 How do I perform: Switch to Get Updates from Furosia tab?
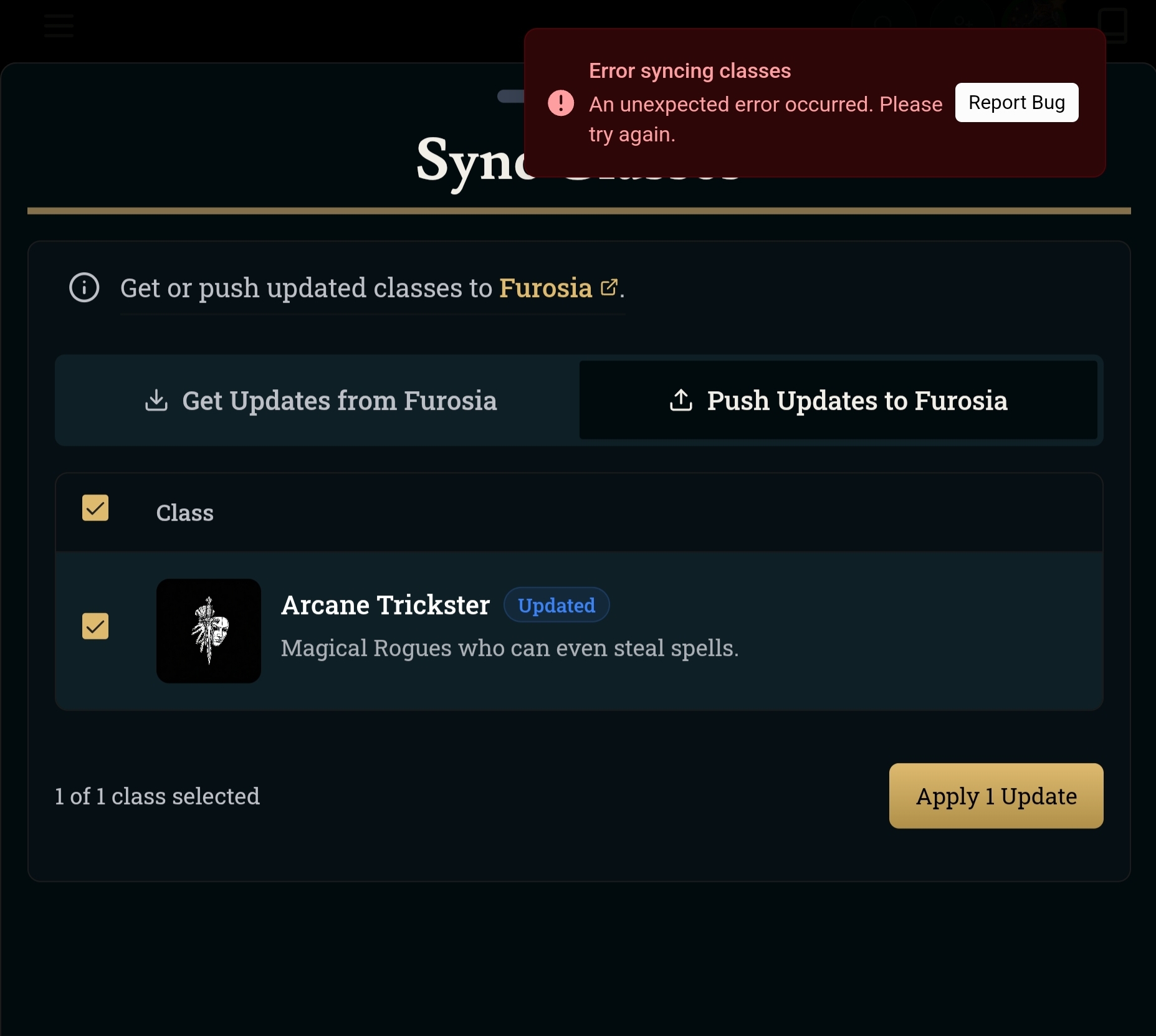coord(318,401)
